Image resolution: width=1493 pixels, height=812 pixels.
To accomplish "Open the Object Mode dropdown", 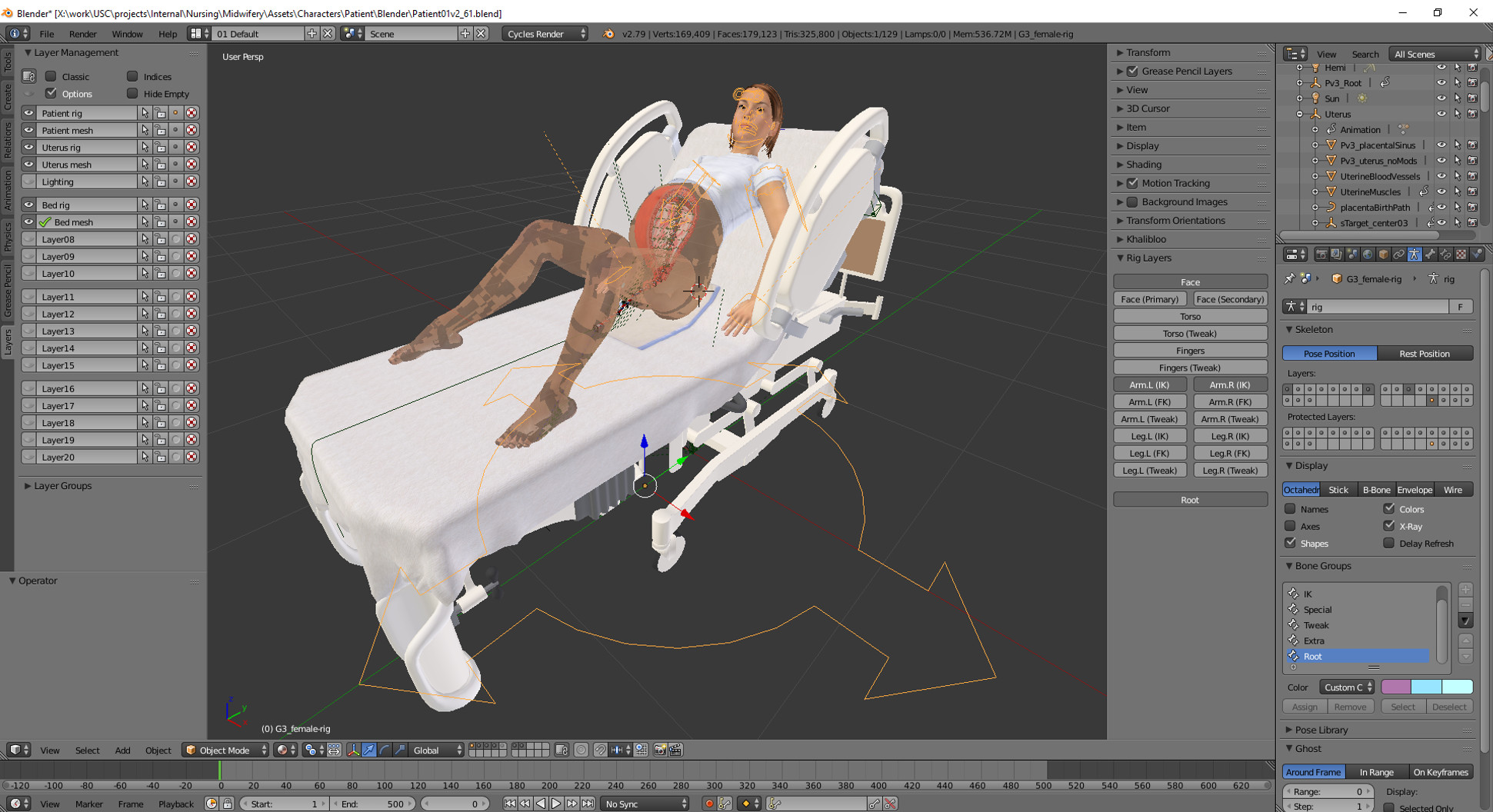I will click(225, 750).
